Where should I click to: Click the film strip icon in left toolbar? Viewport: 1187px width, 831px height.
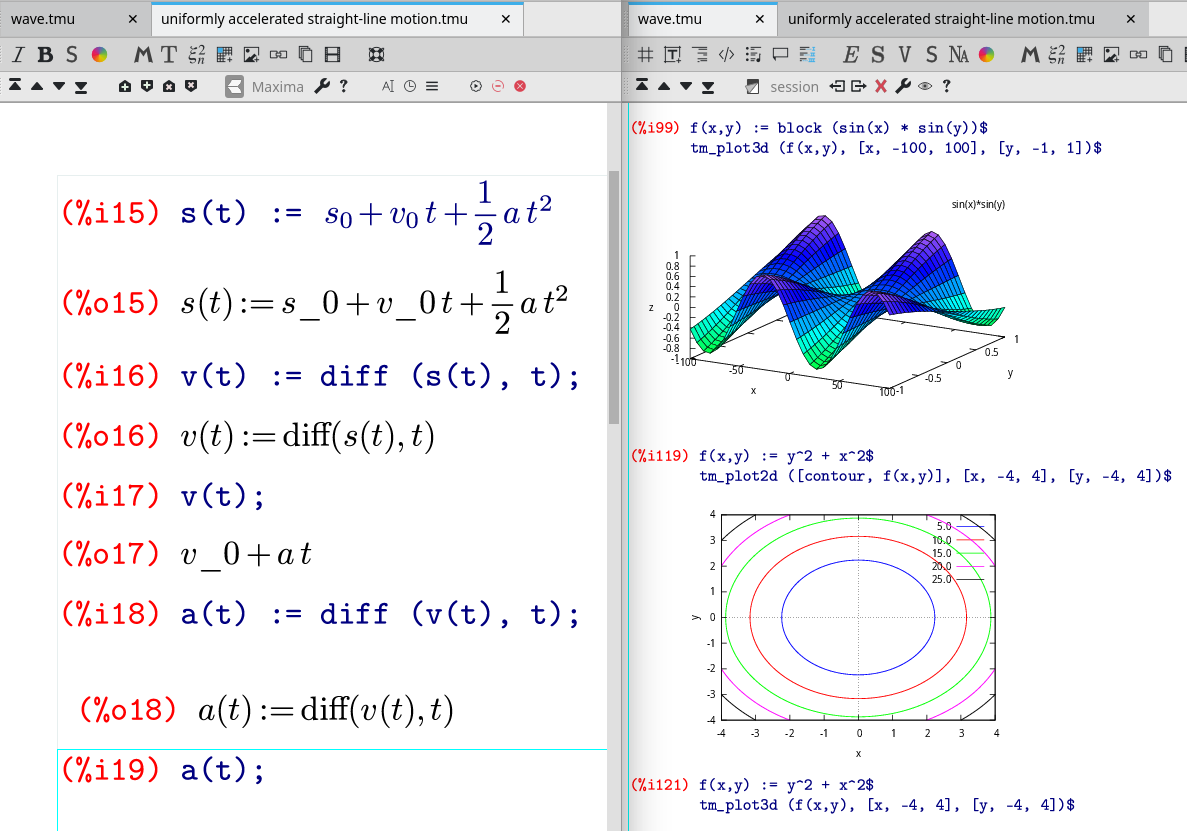[332, 54]
